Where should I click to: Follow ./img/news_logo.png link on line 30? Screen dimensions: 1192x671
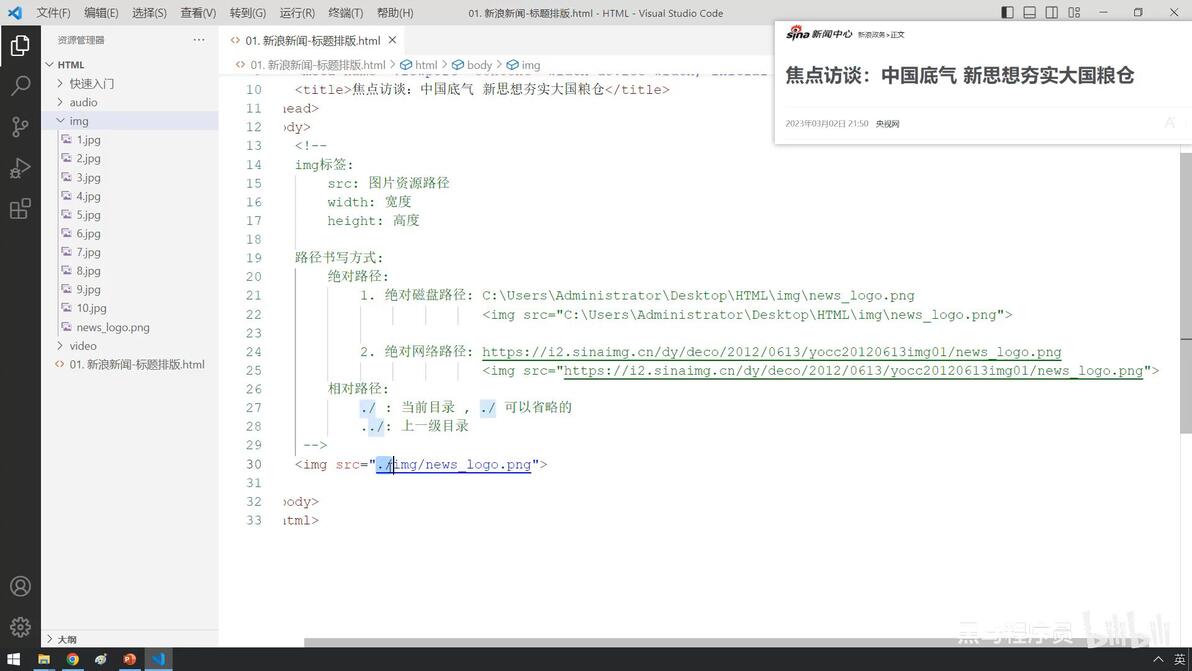pyautogui.click(x=454, y=464)
